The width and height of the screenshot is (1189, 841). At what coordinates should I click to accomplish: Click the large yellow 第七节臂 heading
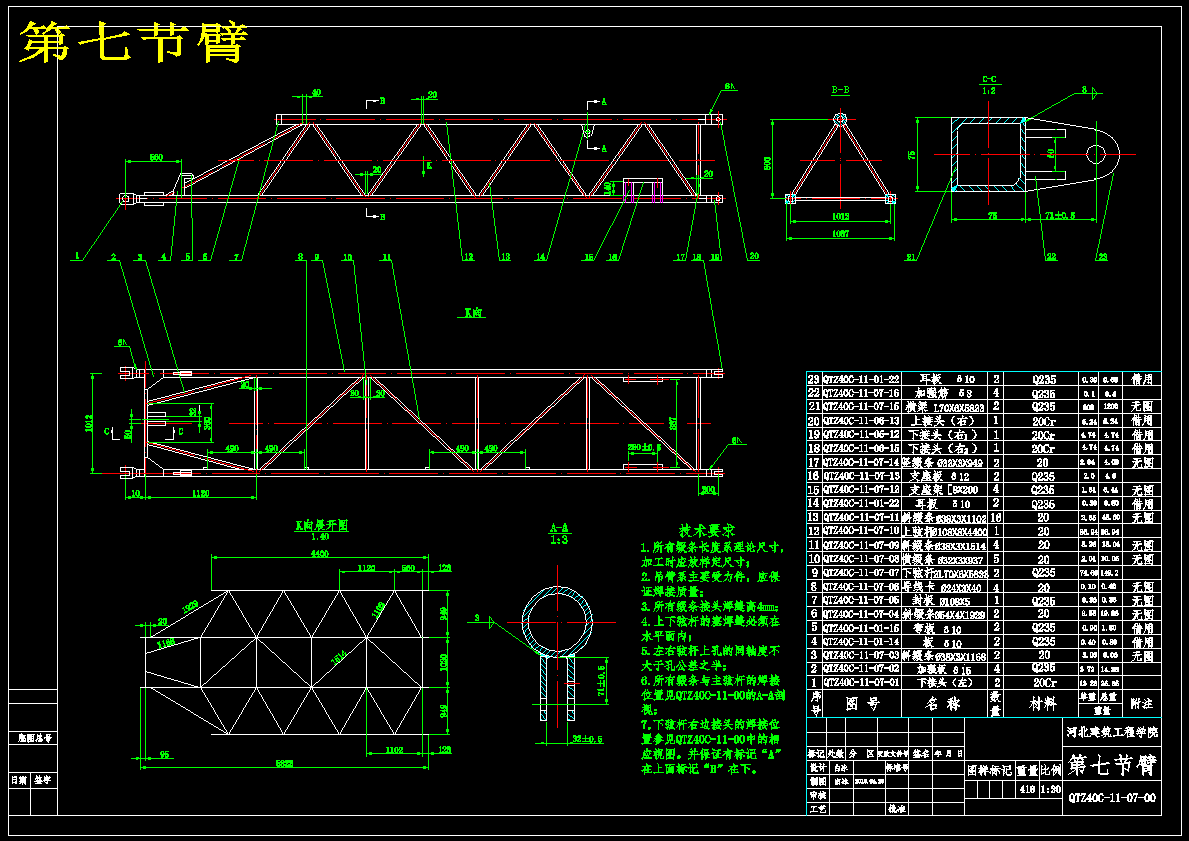click(x=134, y=43)
